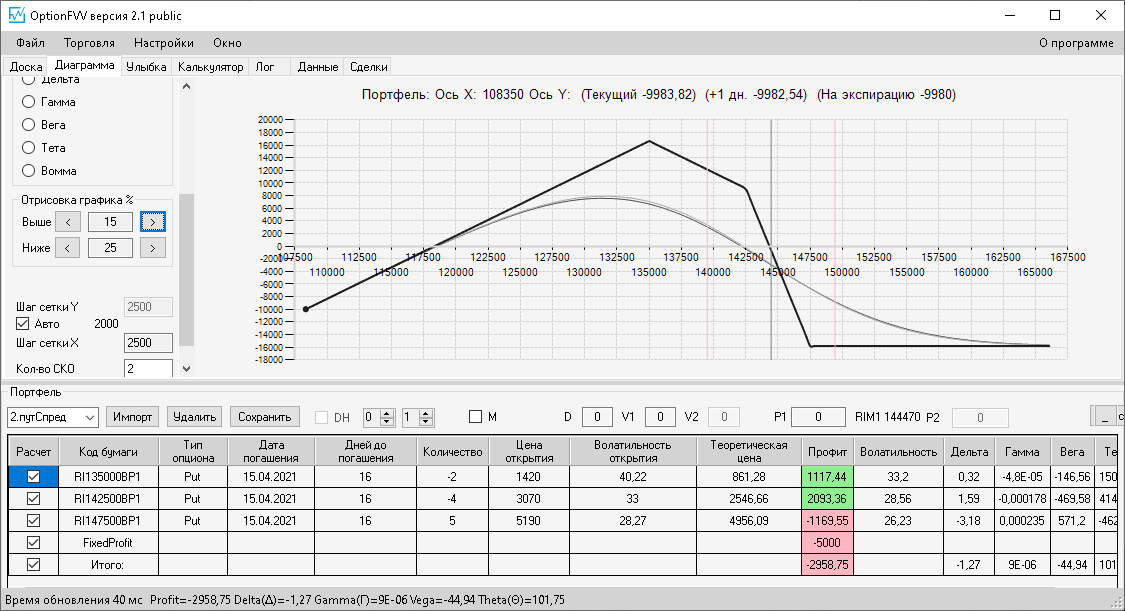
Task: Click the FixedProfit value -5000
Action: click(x=827, y=543)
